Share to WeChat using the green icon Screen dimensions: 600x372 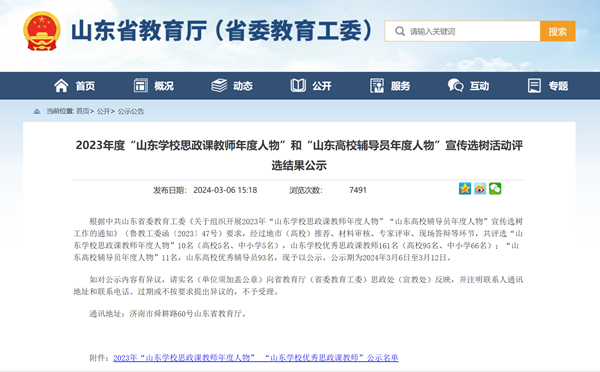pos(495,188)
